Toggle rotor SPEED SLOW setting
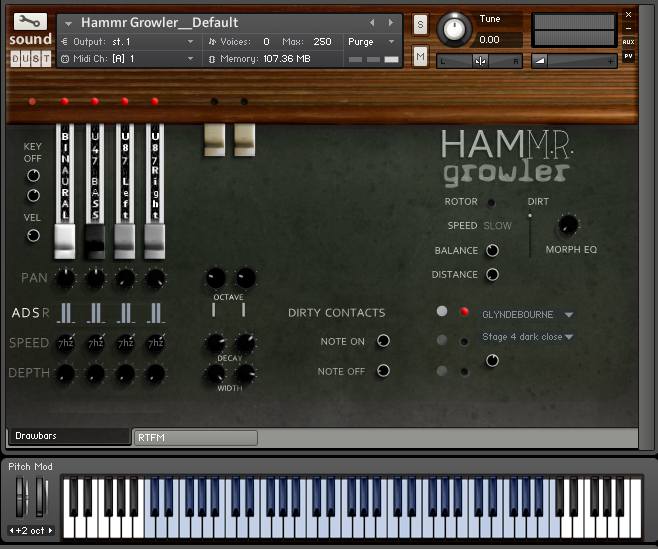 point(497,226)
